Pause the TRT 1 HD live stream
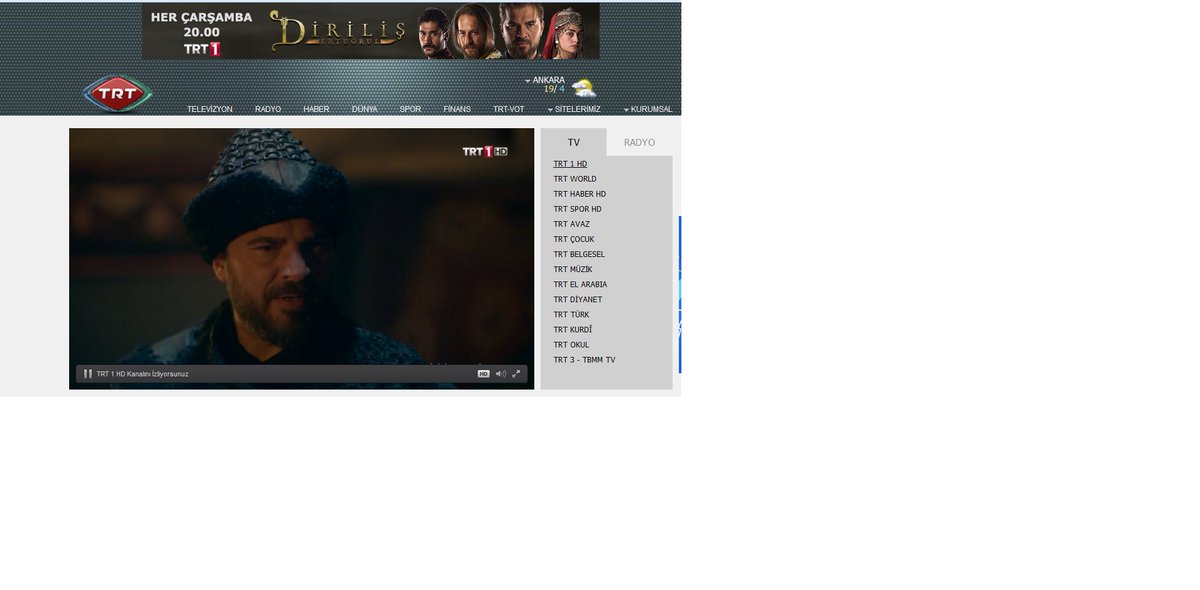This screenshot has height=590, width=1200. 88,374
